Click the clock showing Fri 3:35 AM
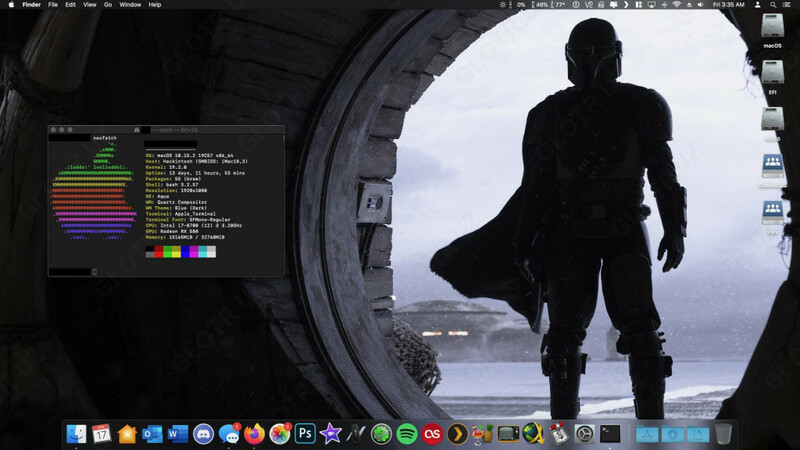800x450 pixels. point(729,5)
